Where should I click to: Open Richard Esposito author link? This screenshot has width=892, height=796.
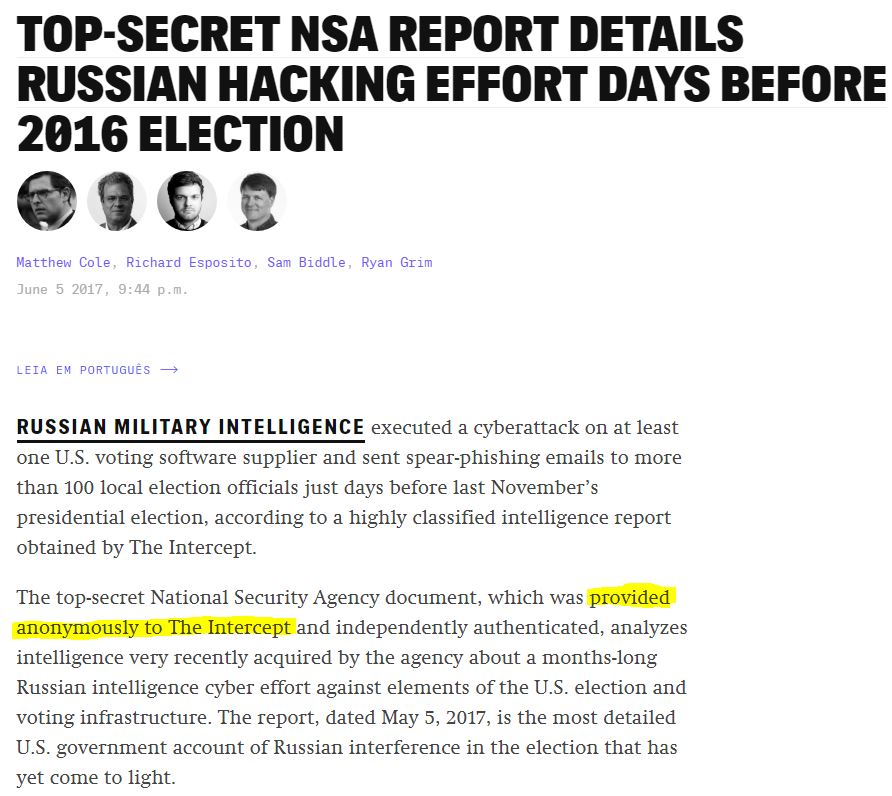pyautogui.click(x=188, y=262)
